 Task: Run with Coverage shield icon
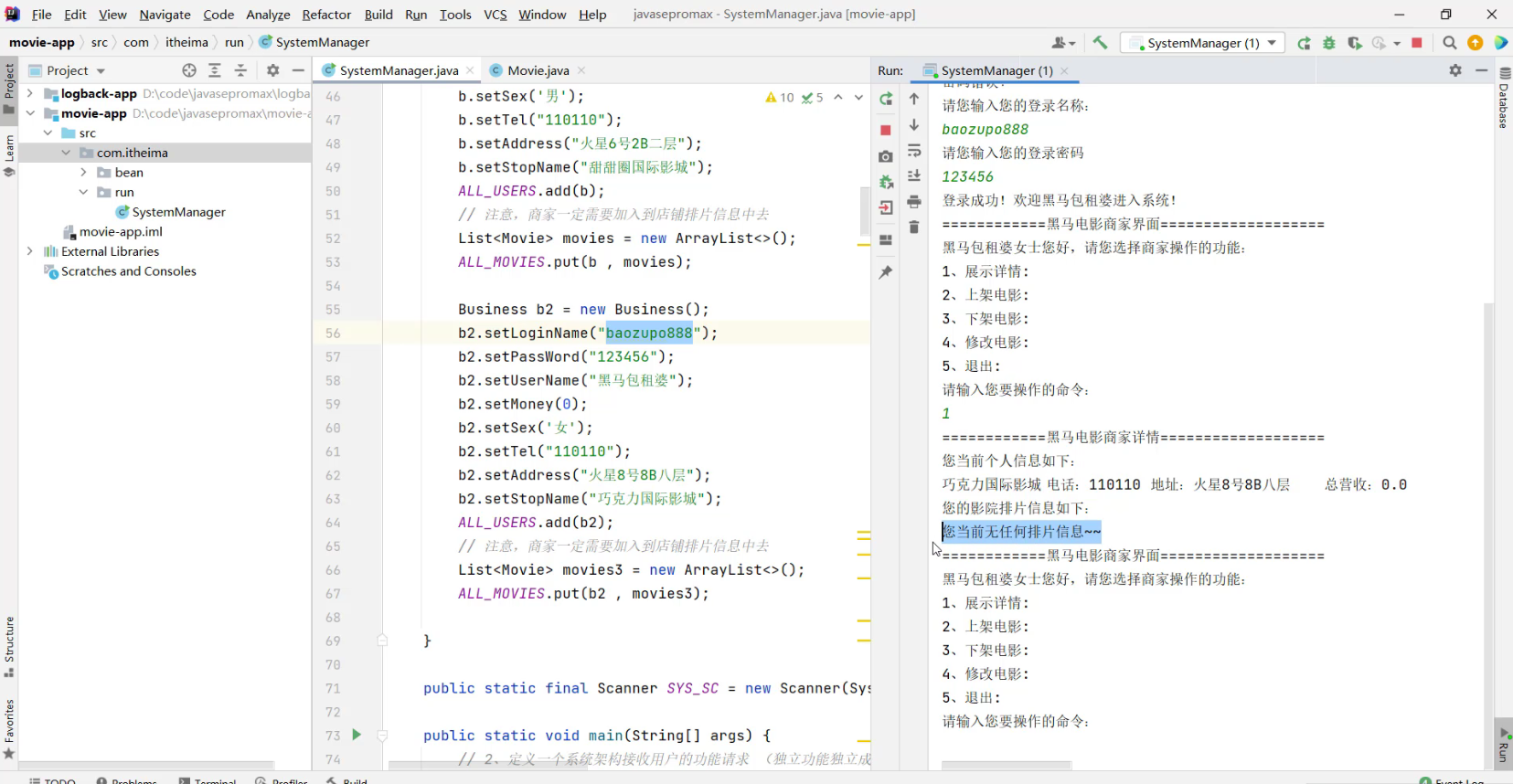(1355, 43)
